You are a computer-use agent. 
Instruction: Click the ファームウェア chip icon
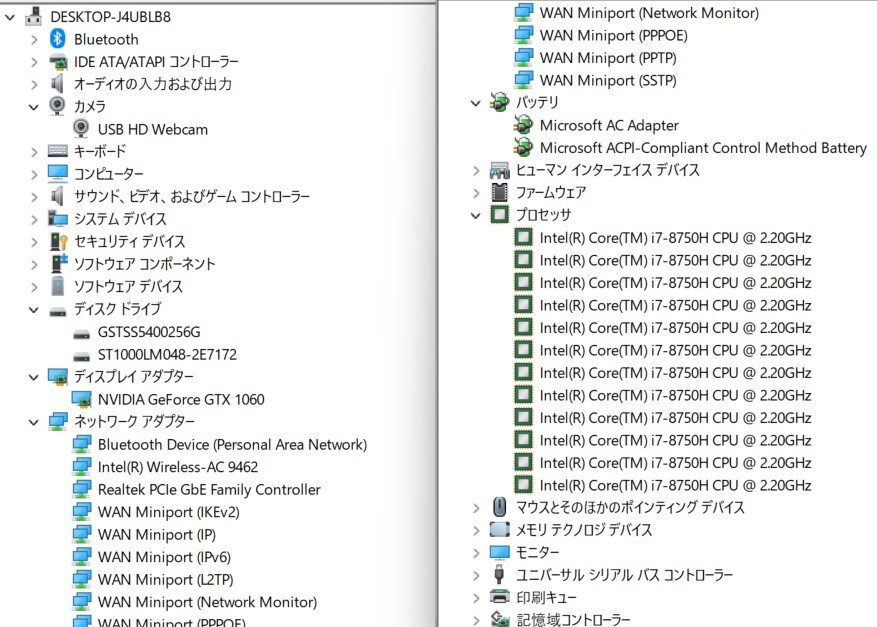tap(499, 192)
